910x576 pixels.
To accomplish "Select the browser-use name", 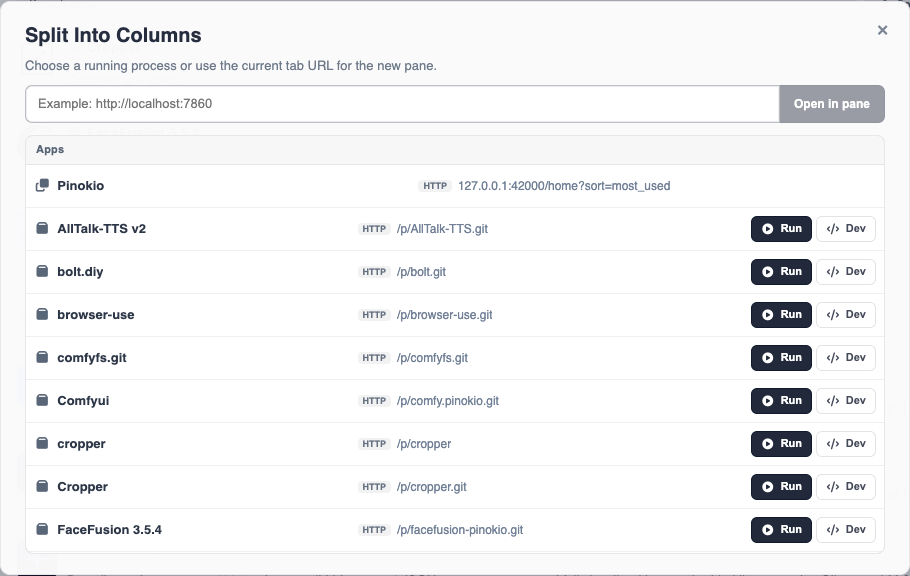I will (x=96, y=315).
